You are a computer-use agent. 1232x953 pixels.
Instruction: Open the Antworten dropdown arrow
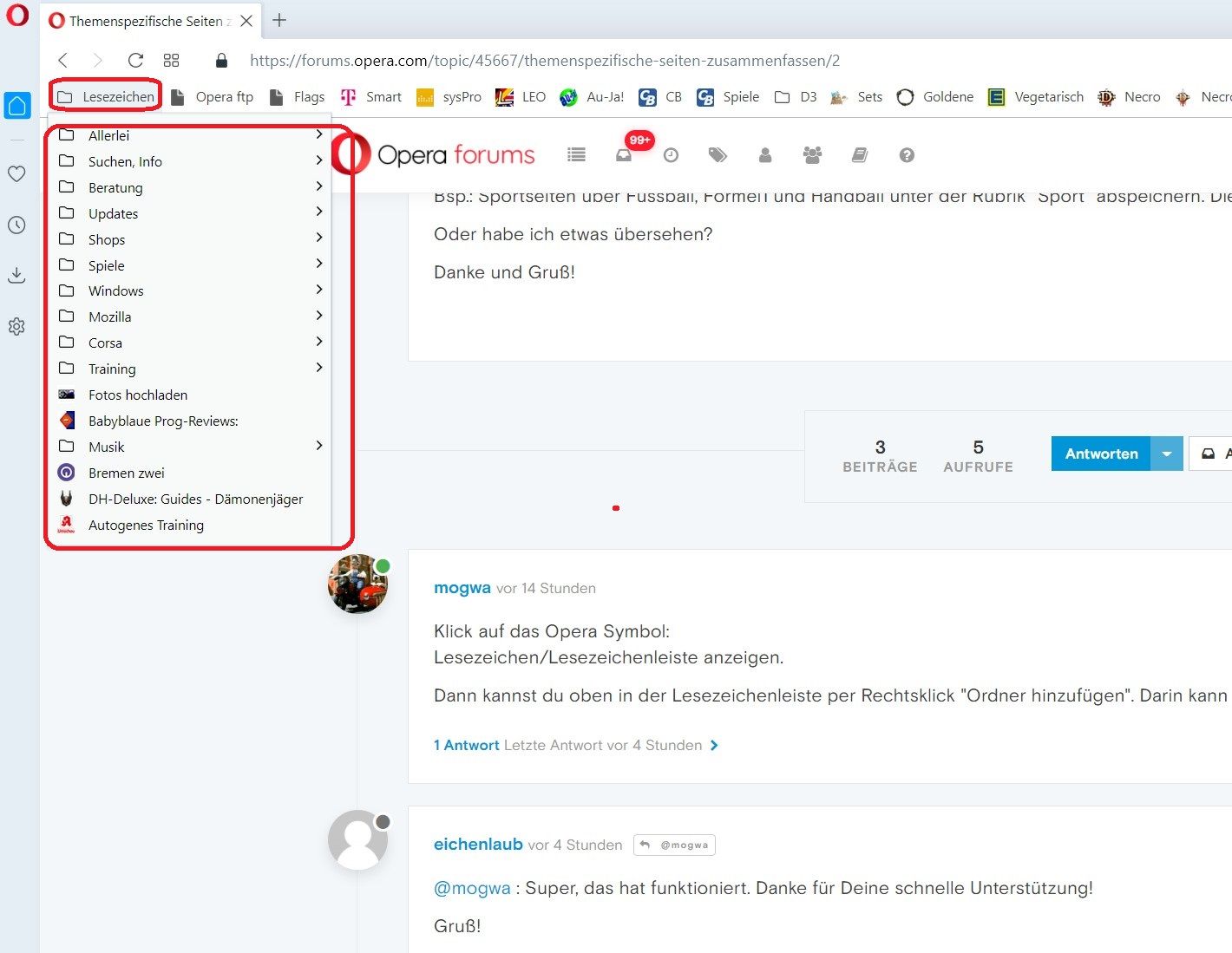[x=1167, y=454]
